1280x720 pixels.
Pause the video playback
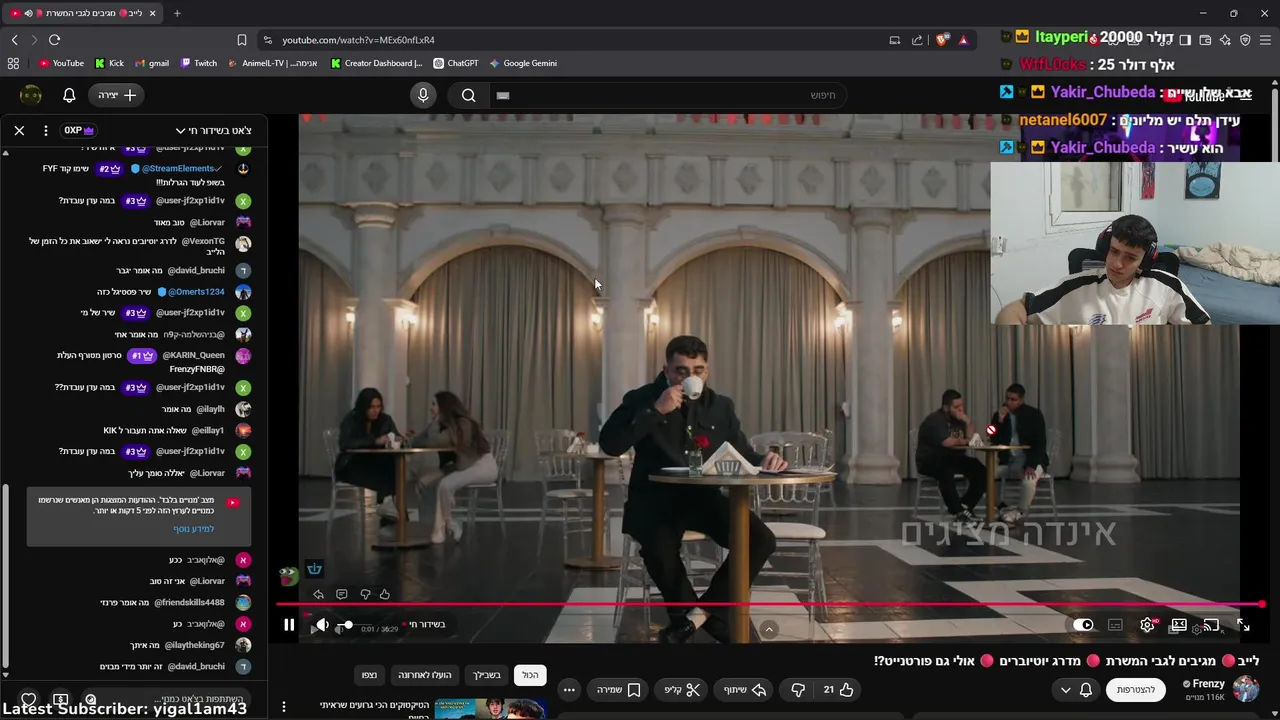289,625
